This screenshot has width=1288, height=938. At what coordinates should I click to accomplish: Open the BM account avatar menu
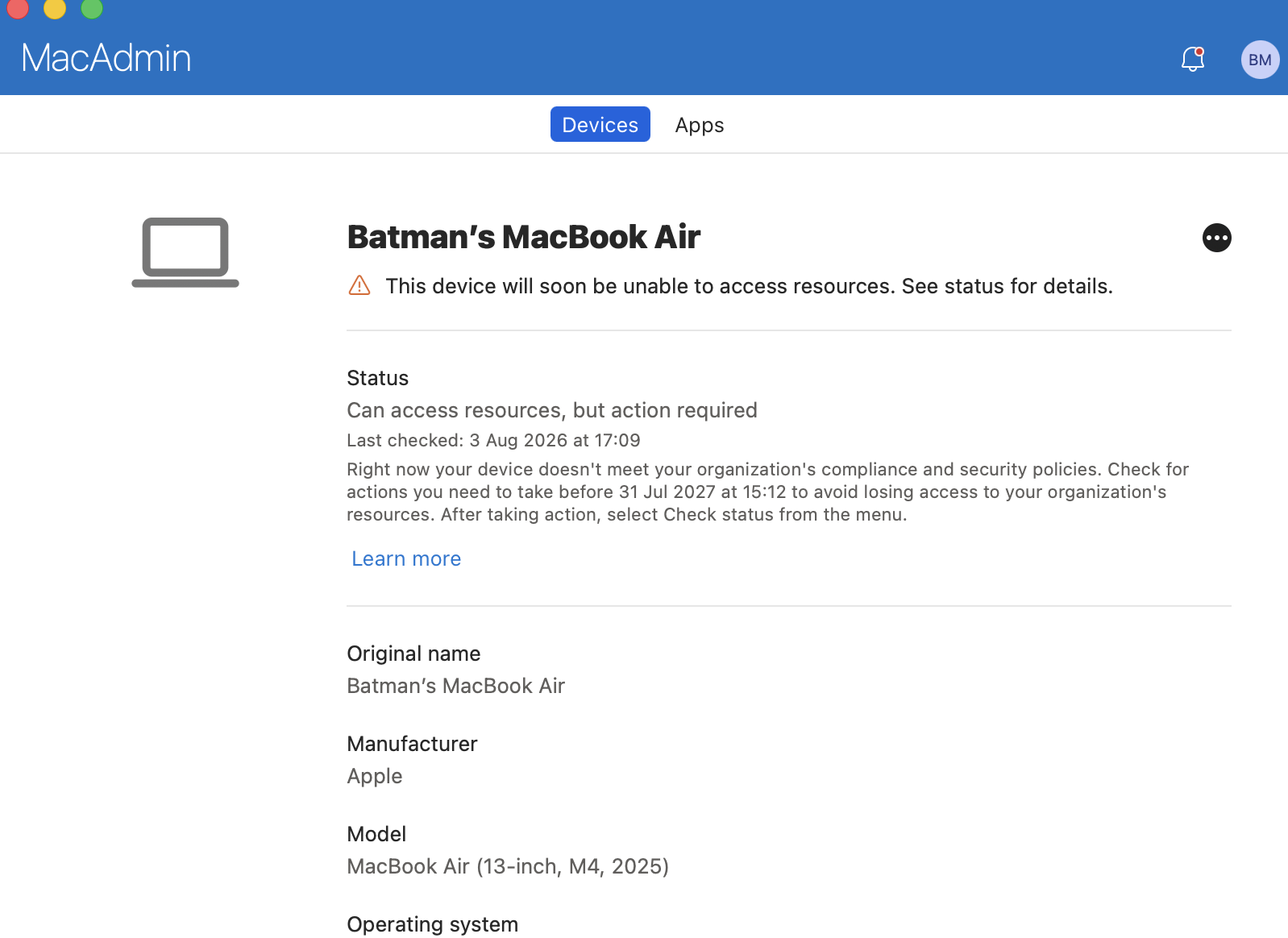(1260, 60)
